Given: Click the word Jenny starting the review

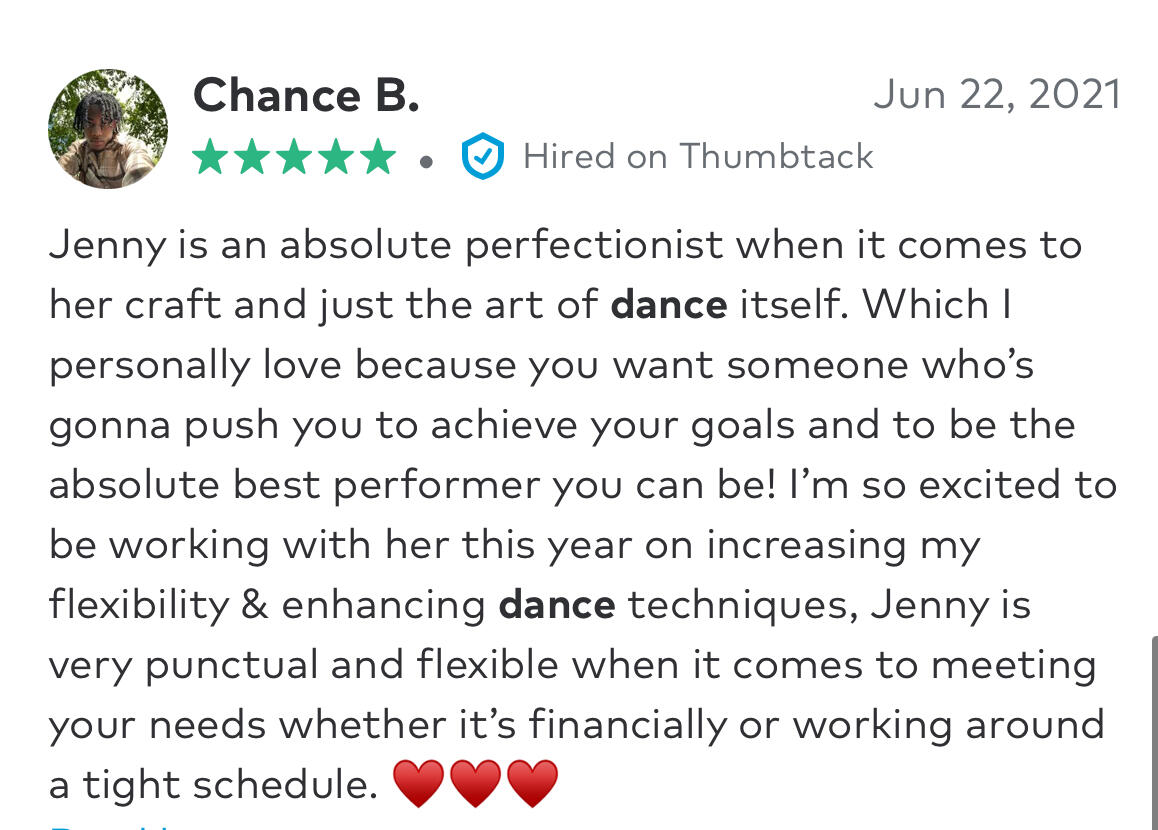Looking at the screenshot, I should tap(106, 246).
